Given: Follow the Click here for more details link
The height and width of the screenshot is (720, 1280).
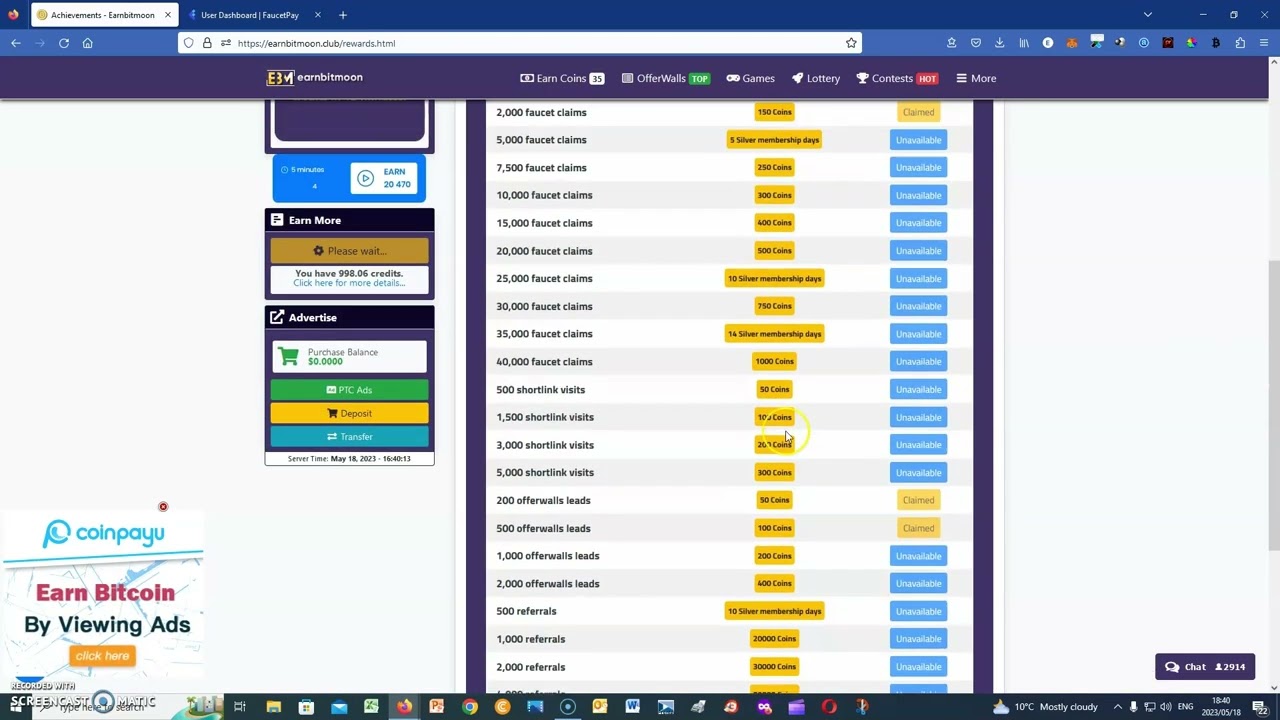Looking at the screenshot, I should coord(349,283).
